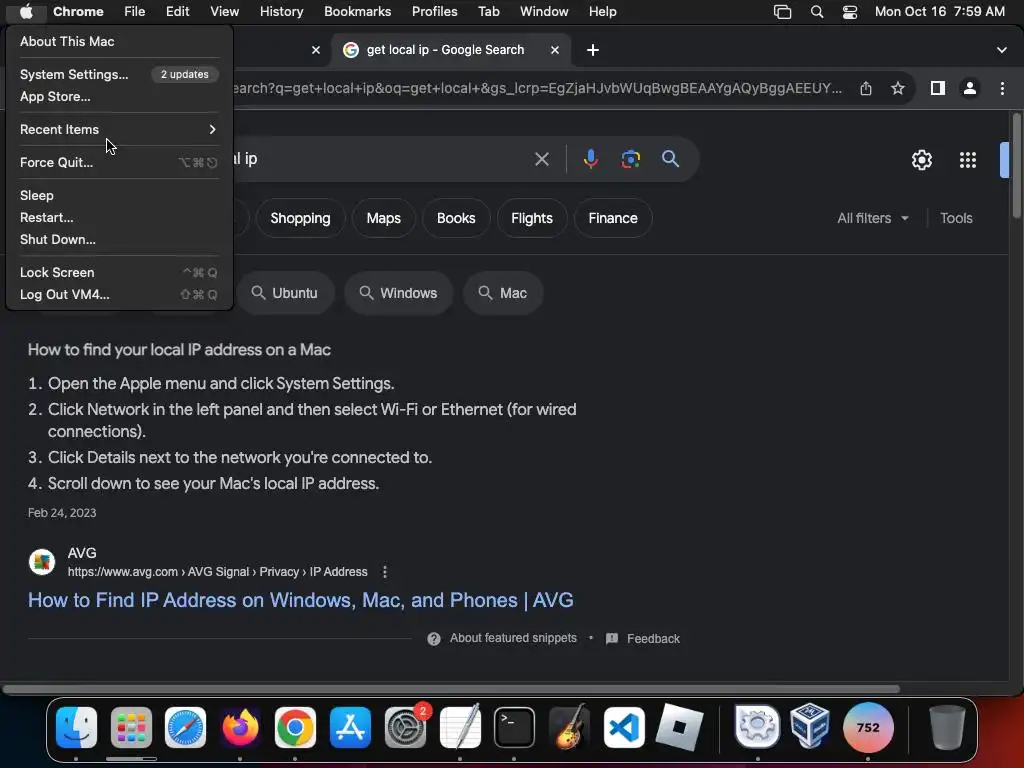
Task: Search by voice microphone icon
Action: coord(590,159)
